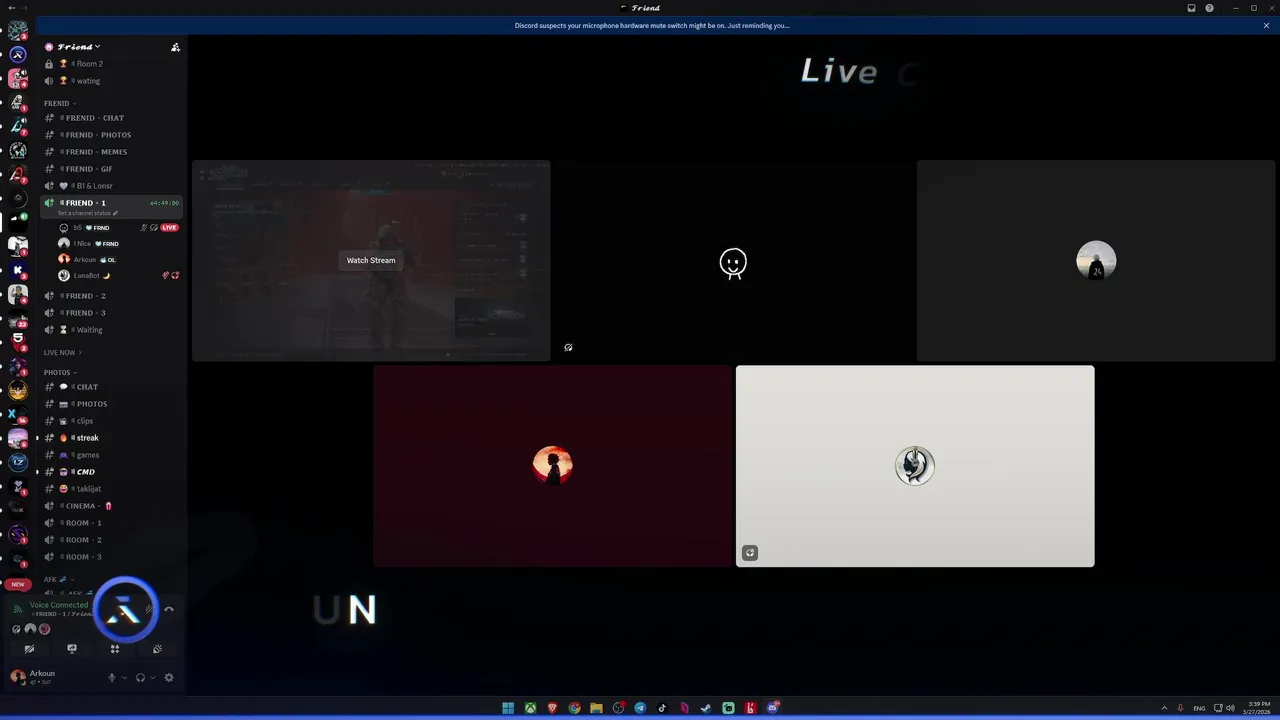Click Voice Connected status text
This screenshot has width=1280, height=720.
pos(59,605)
